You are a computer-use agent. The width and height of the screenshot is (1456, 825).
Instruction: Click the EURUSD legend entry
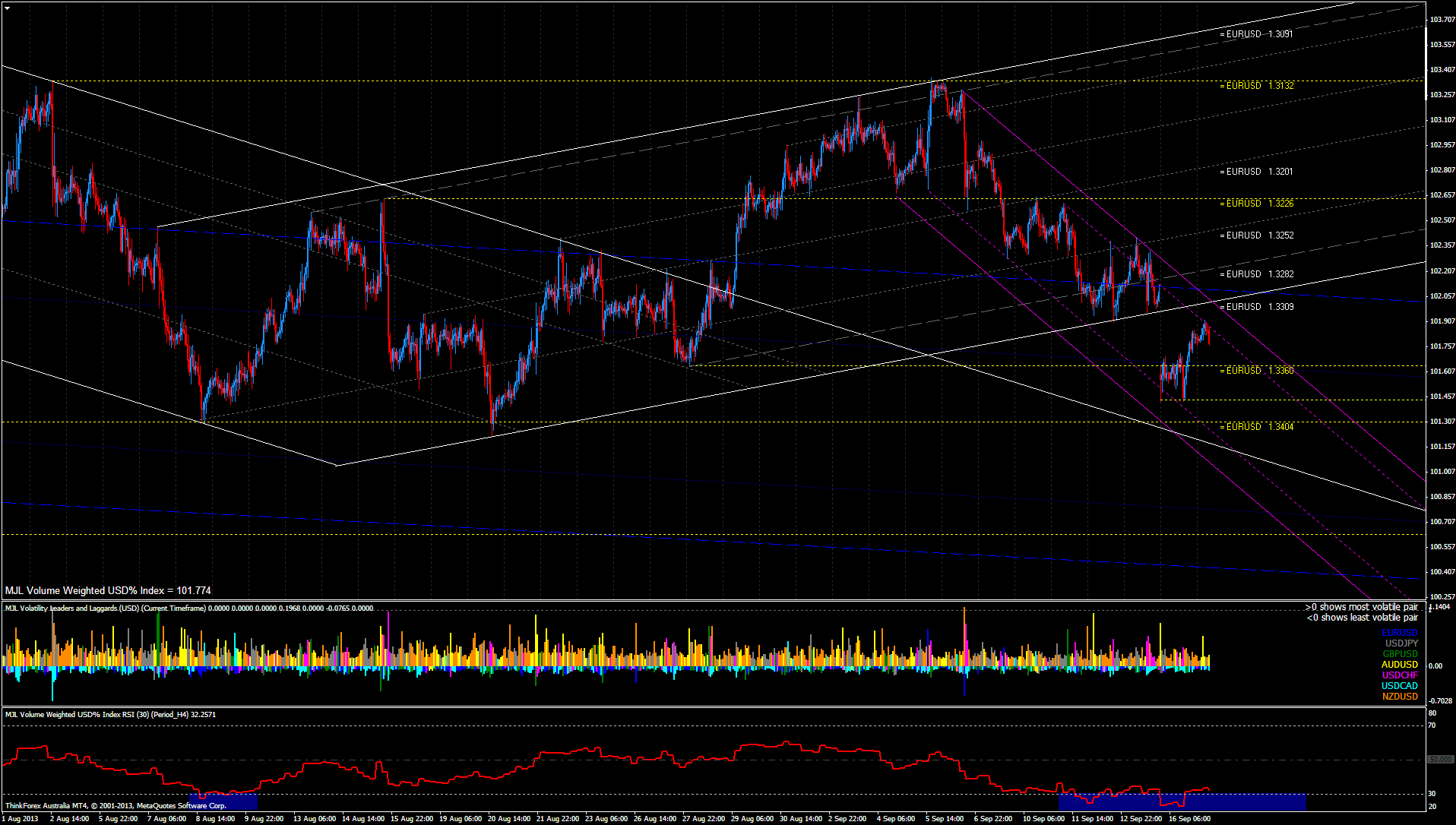pyautogui.click(x=1400, y=633)
